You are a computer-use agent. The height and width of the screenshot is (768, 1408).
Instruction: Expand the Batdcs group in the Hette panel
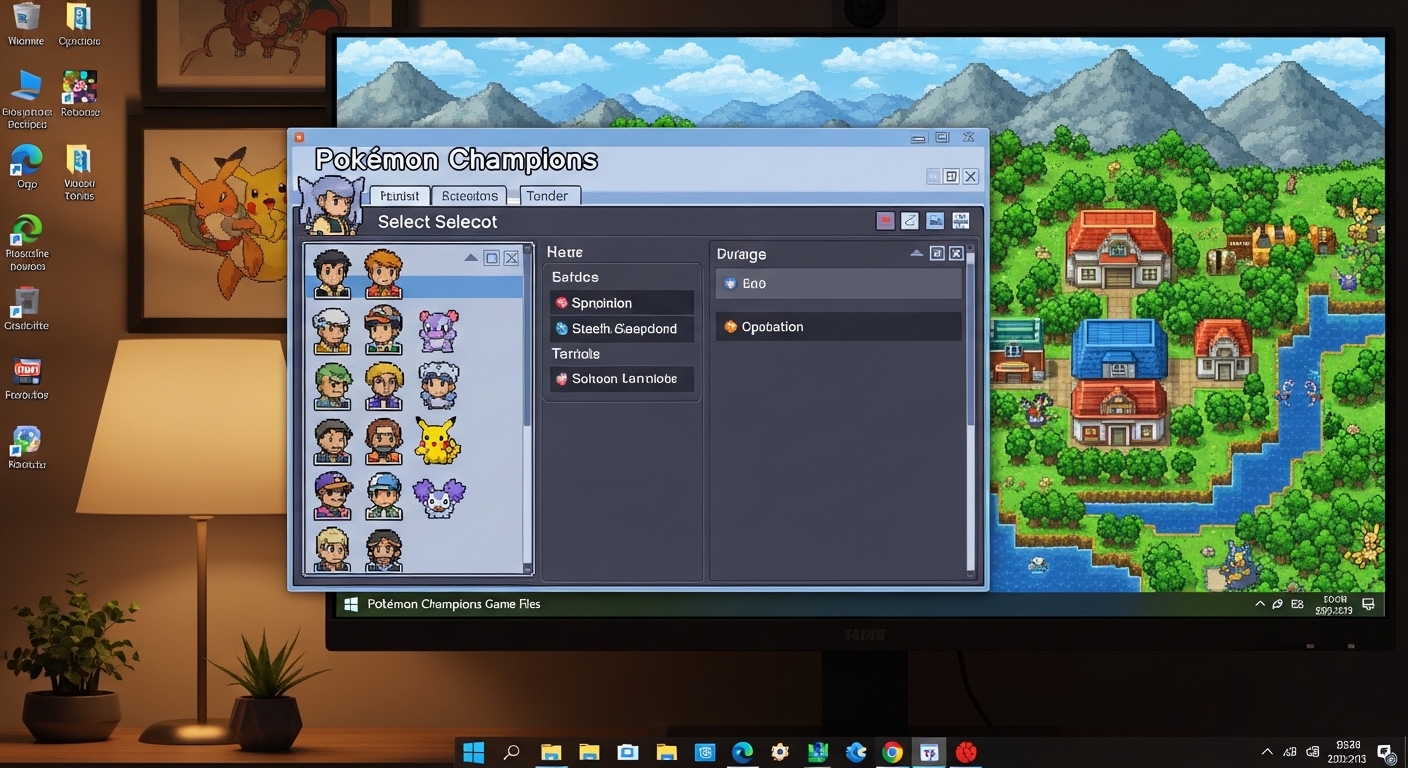click(x=574, y=276)
